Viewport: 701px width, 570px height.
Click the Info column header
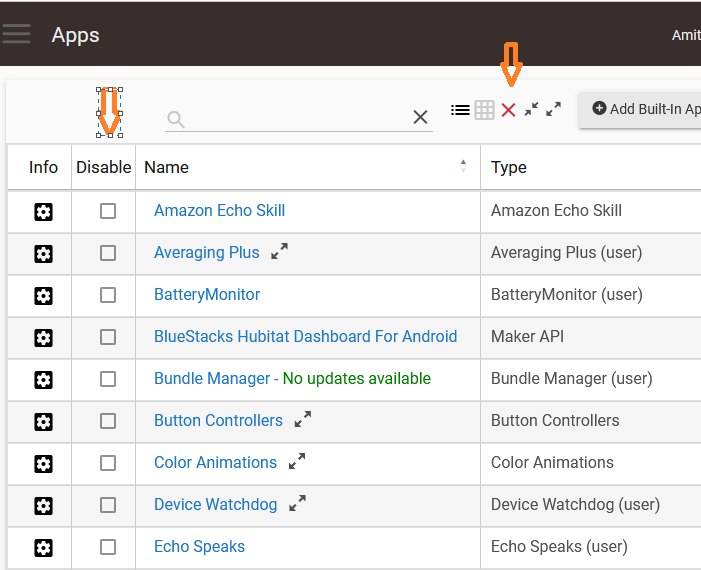[43, 167]
